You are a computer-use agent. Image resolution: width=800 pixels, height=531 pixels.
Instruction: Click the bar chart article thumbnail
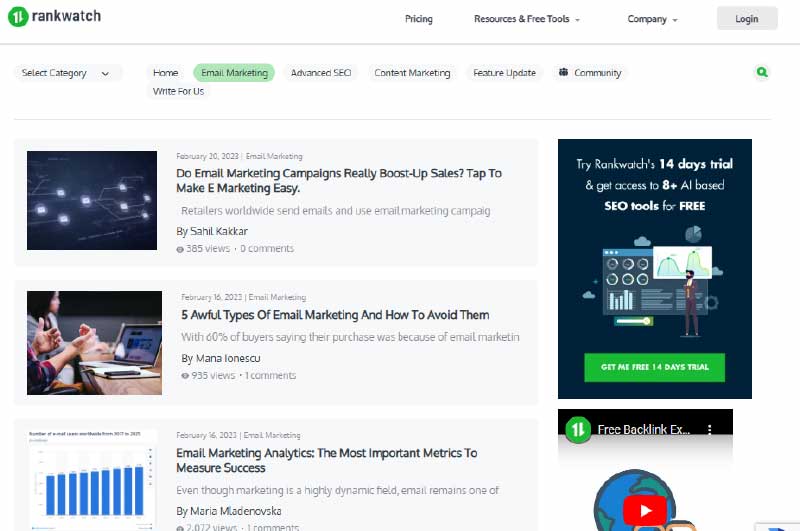tap(92, 479)
